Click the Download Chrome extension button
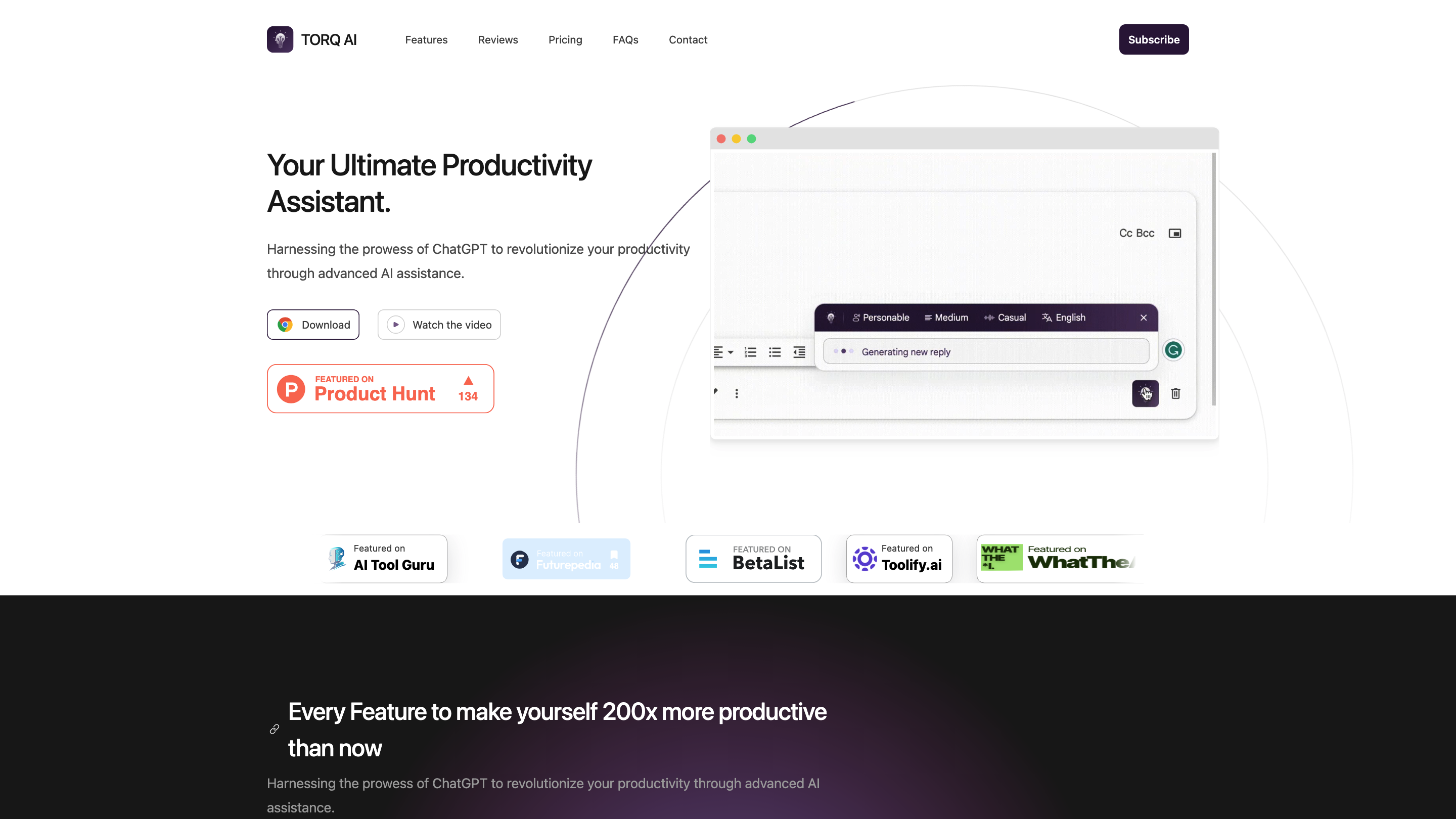1456x819 pixels. click(x=313, y=325)
